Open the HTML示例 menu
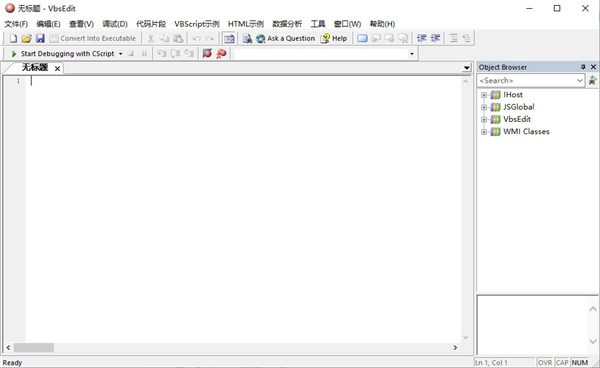 pos(246,24)
